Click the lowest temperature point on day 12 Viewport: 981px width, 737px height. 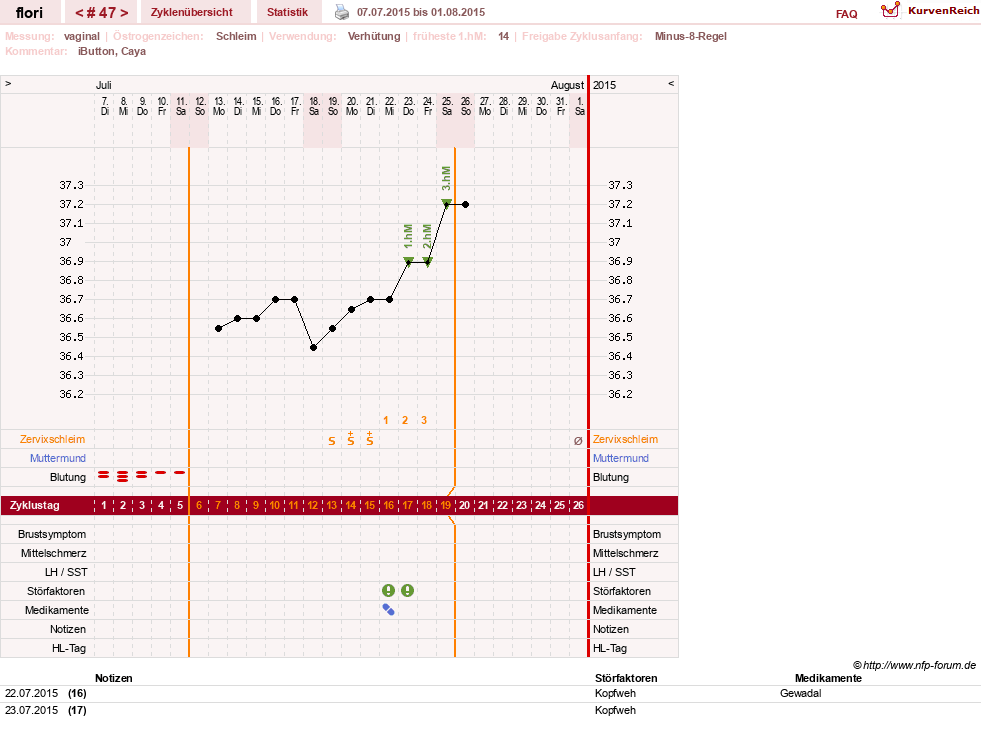coord(313,347)
